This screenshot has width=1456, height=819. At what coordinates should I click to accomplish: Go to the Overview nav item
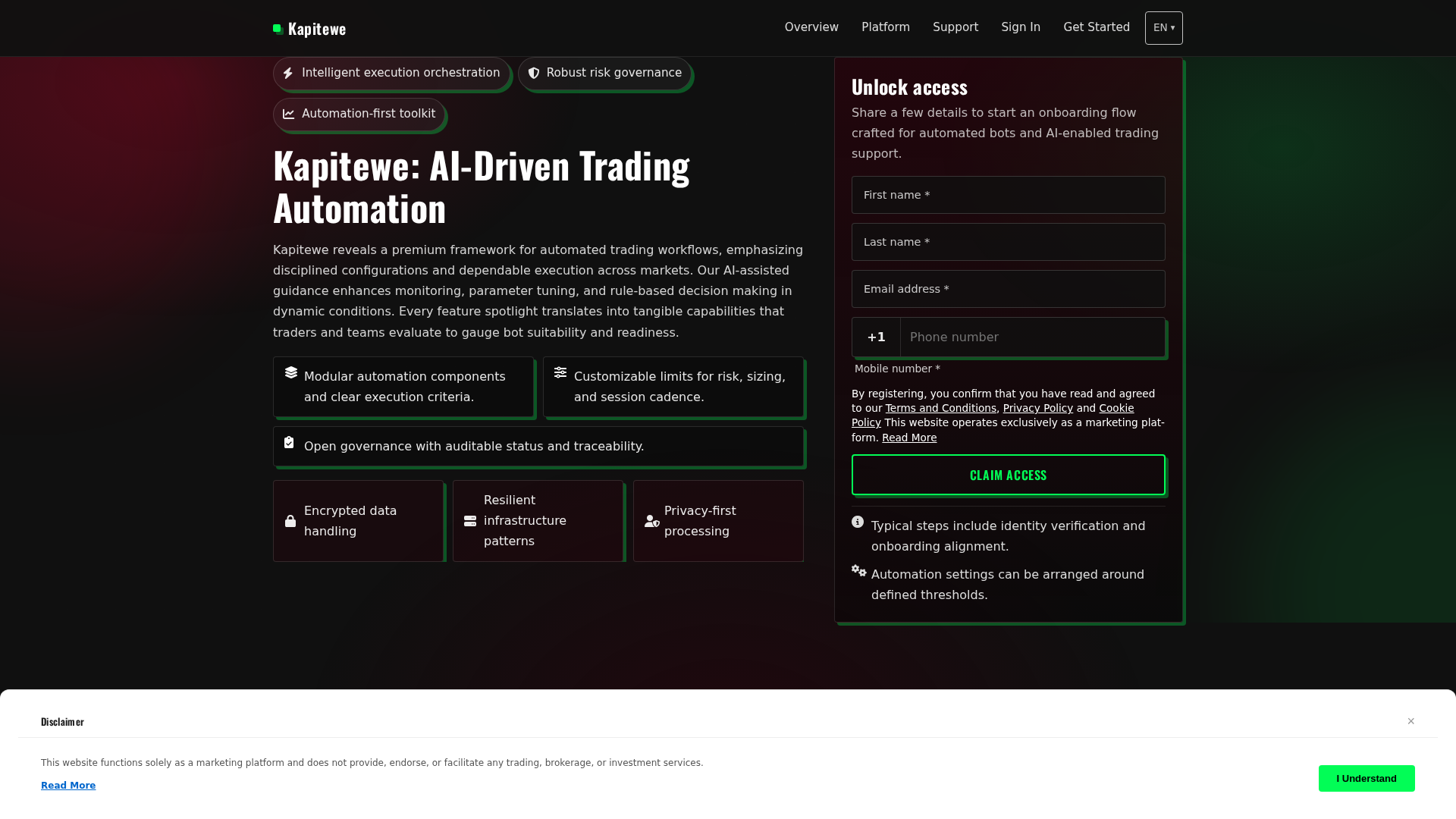(x=811, y=27)
